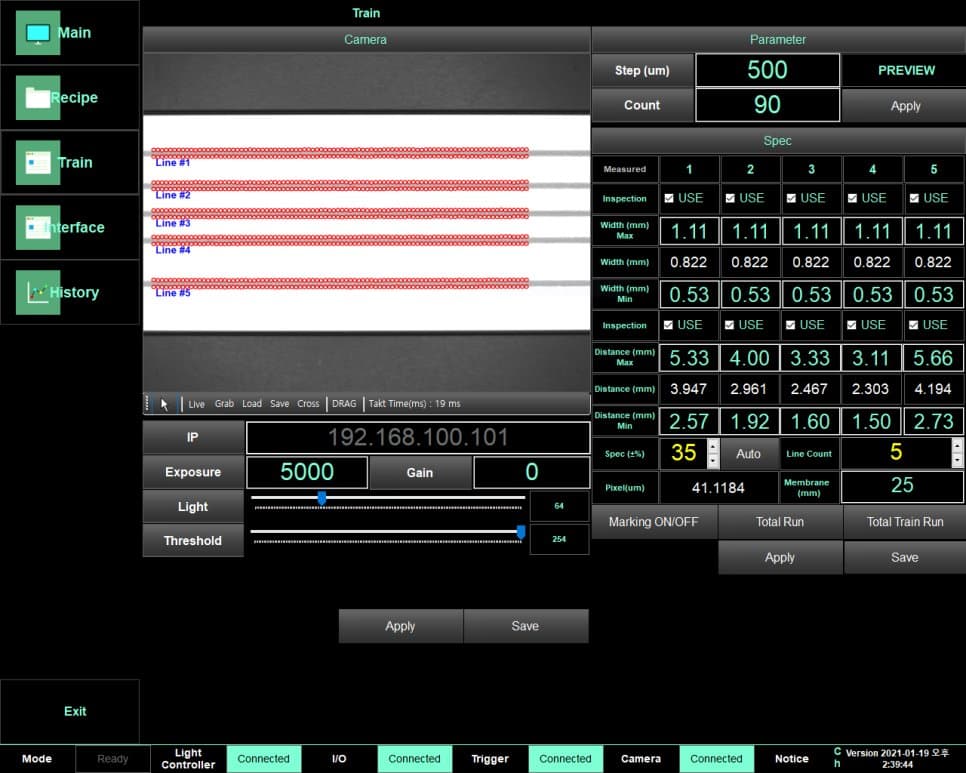966x773 pixels.
Task: Toggle width inspection USE checkbox for column 5
Action: tap(914, 198)
